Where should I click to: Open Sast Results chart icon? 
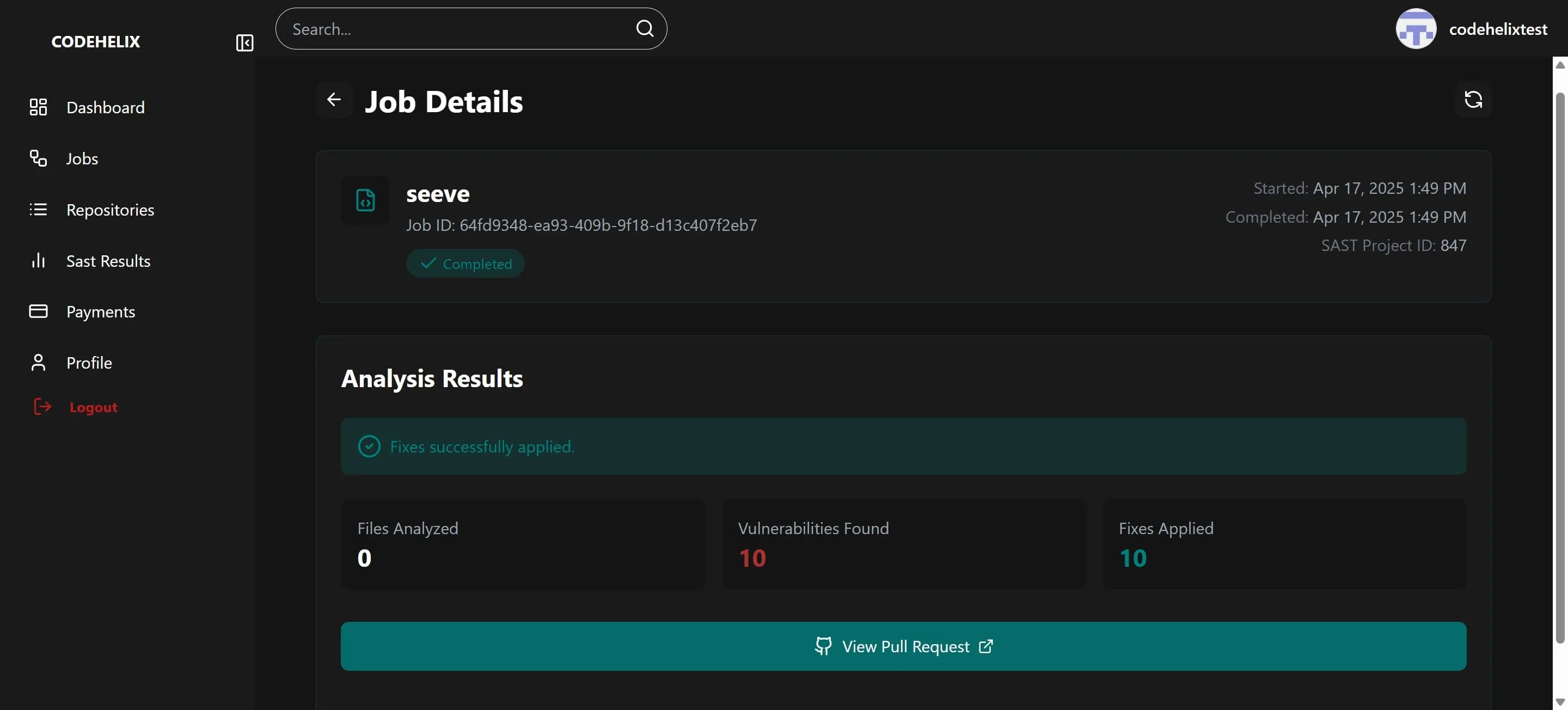(38, 261)
